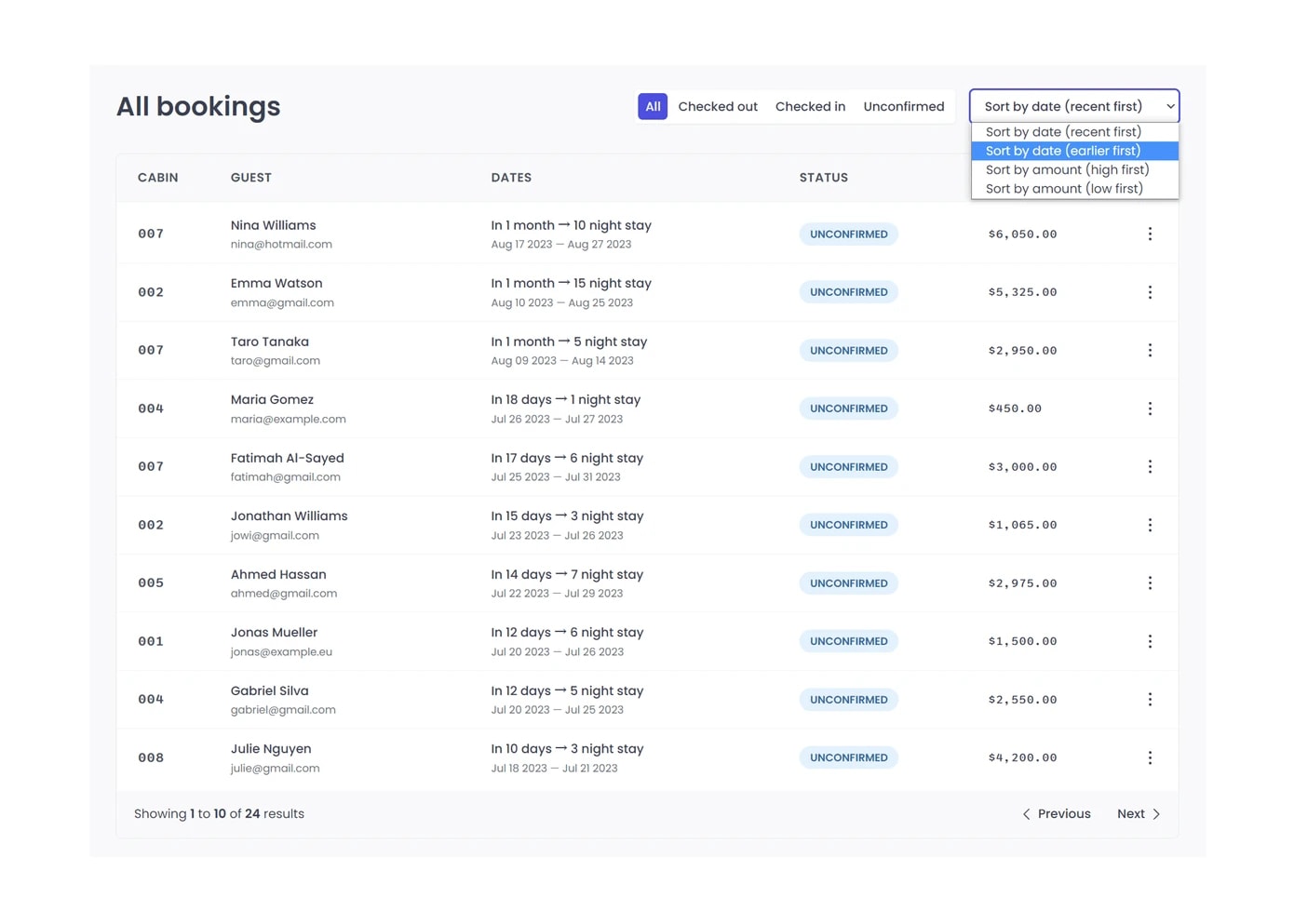Collapse the sort-by dropdown box
This screenshot has width=1294, height=924.
click(1074, 106)
